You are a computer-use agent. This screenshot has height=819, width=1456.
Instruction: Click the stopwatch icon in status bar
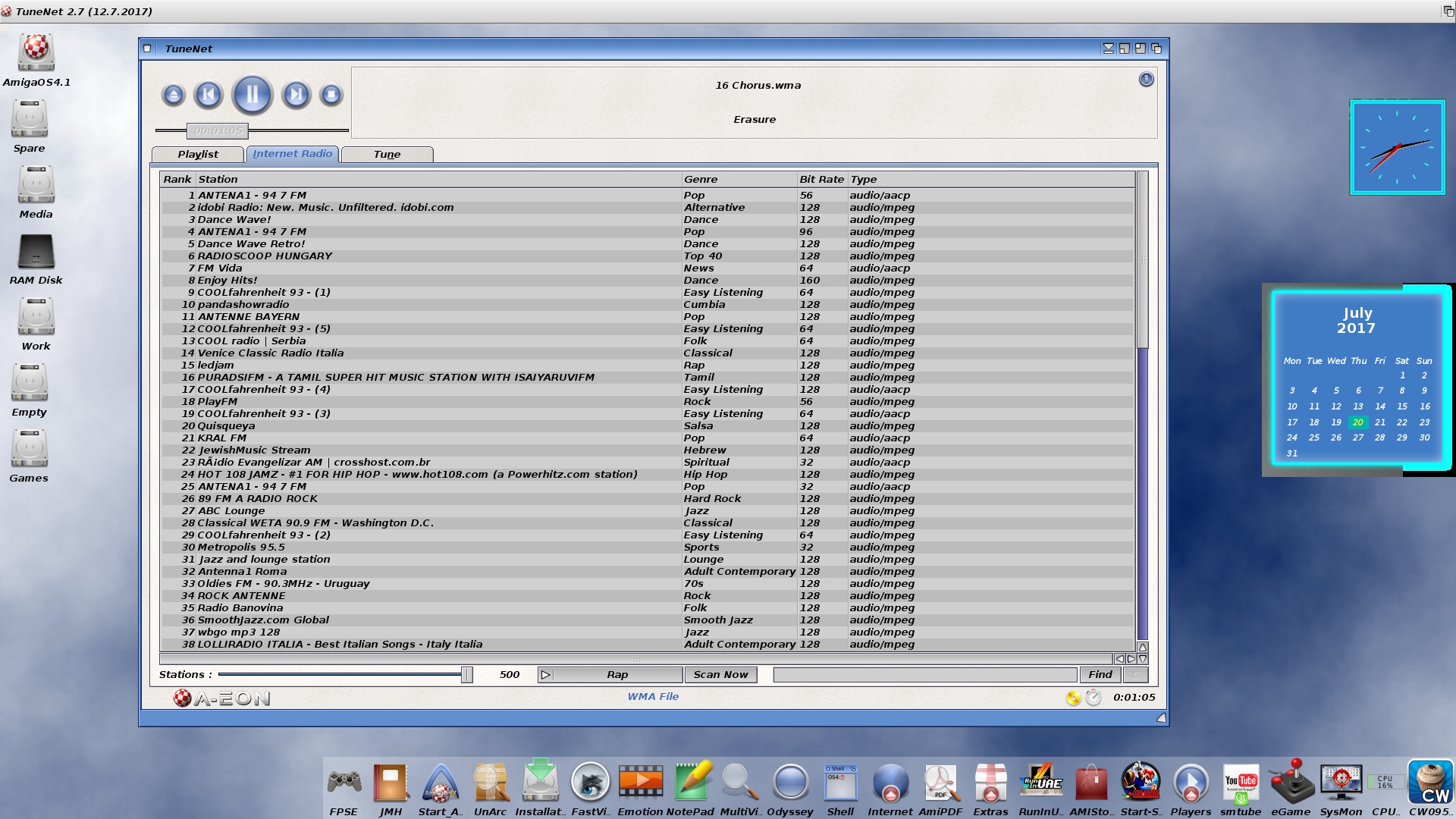point(1094,698)
